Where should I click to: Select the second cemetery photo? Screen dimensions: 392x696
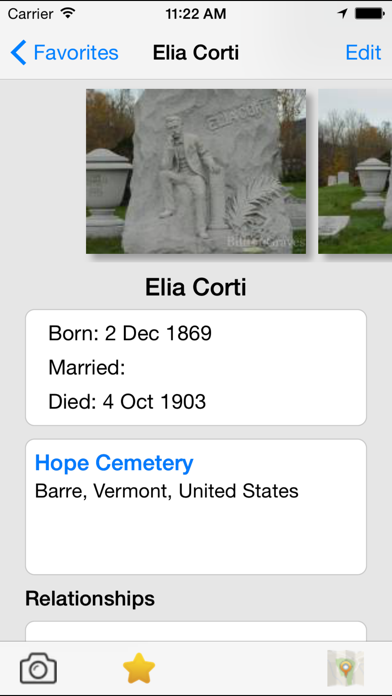click(355, 171)
